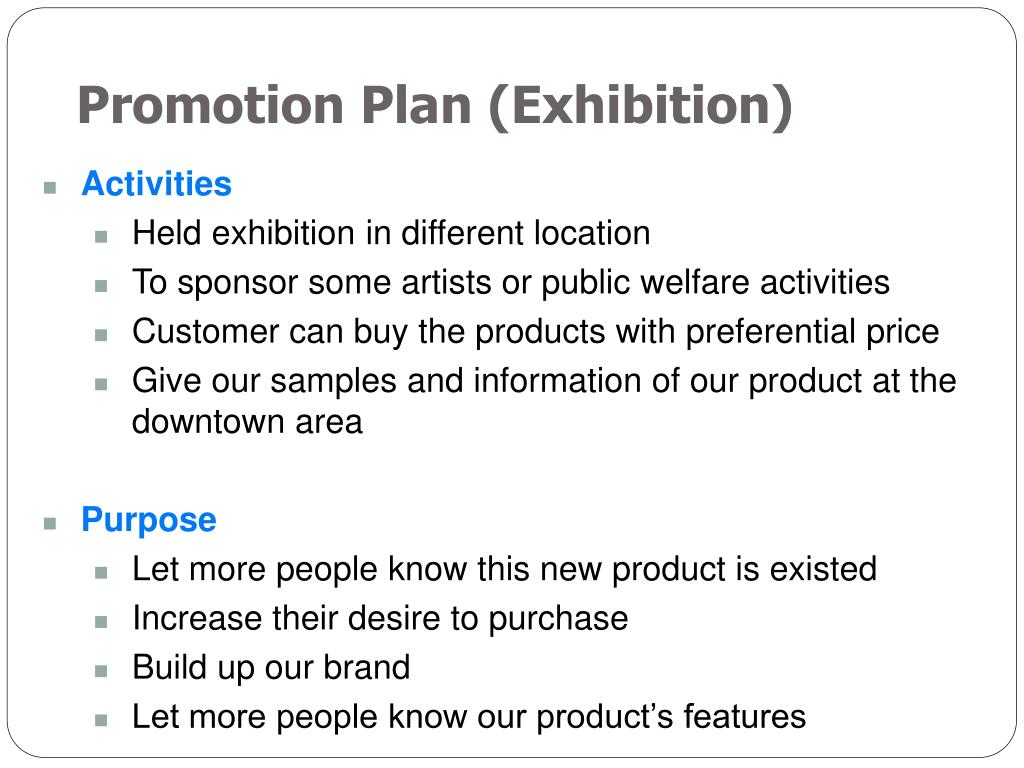Click the Build up our brand text
Screen dimensions: 1024x768
click(271, 668)
